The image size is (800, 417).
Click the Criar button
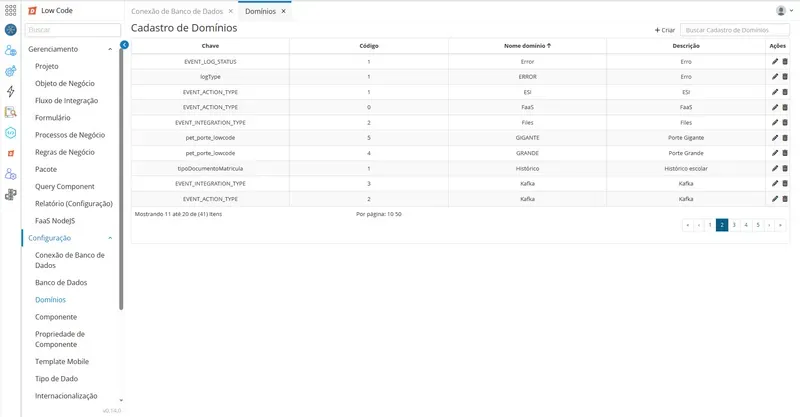click(x=665, y=30)
